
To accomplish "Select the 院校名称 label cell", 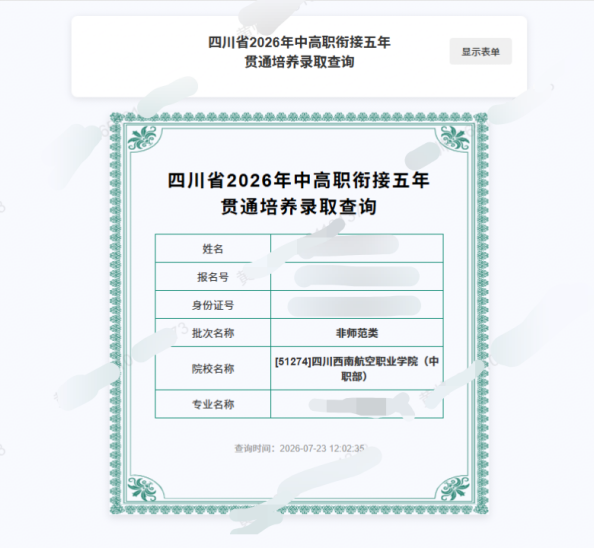I will click(x=213, y=368).
